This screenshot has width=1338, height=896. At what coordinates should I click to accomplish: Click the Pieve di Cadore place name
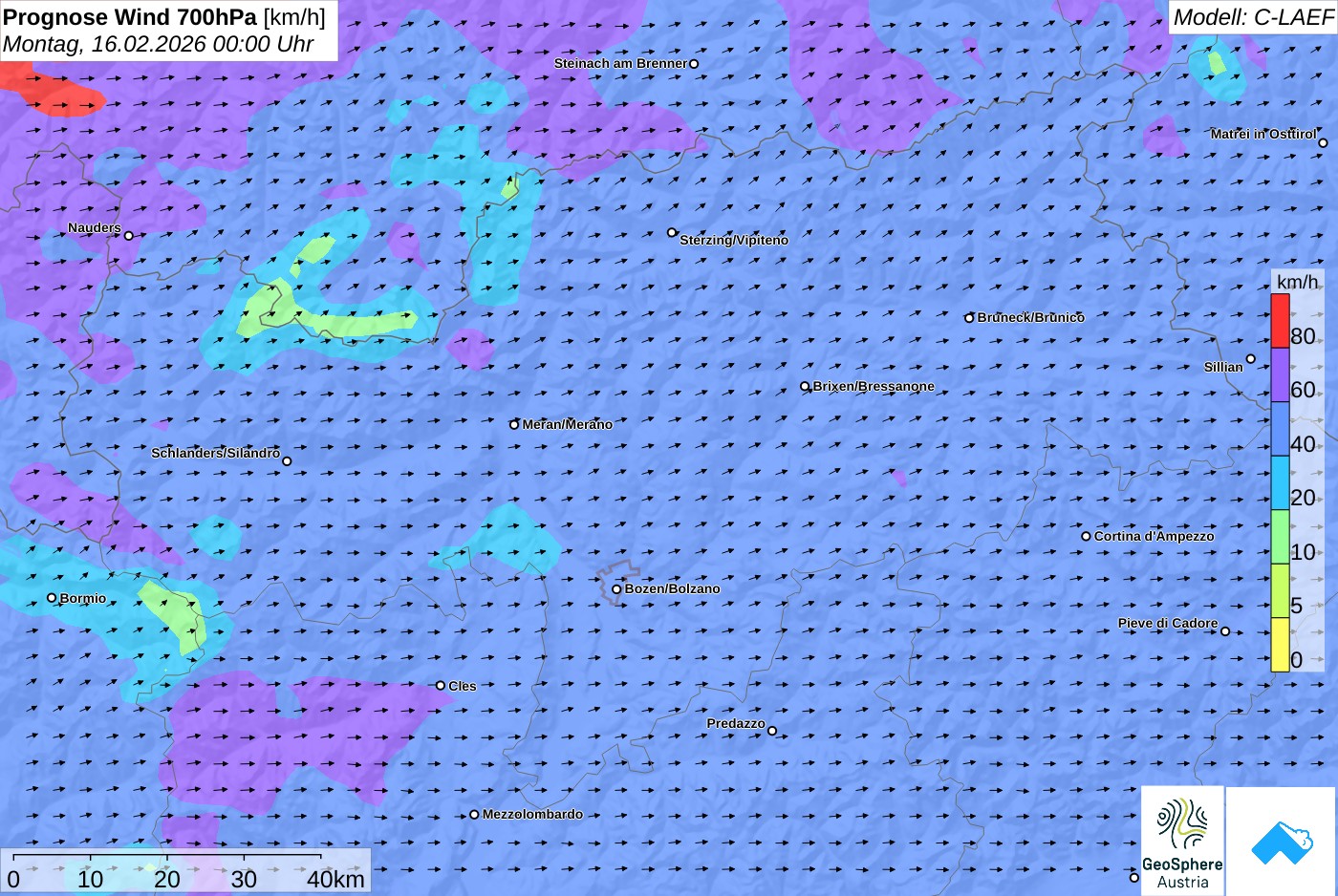click(x=1168, y=623)
